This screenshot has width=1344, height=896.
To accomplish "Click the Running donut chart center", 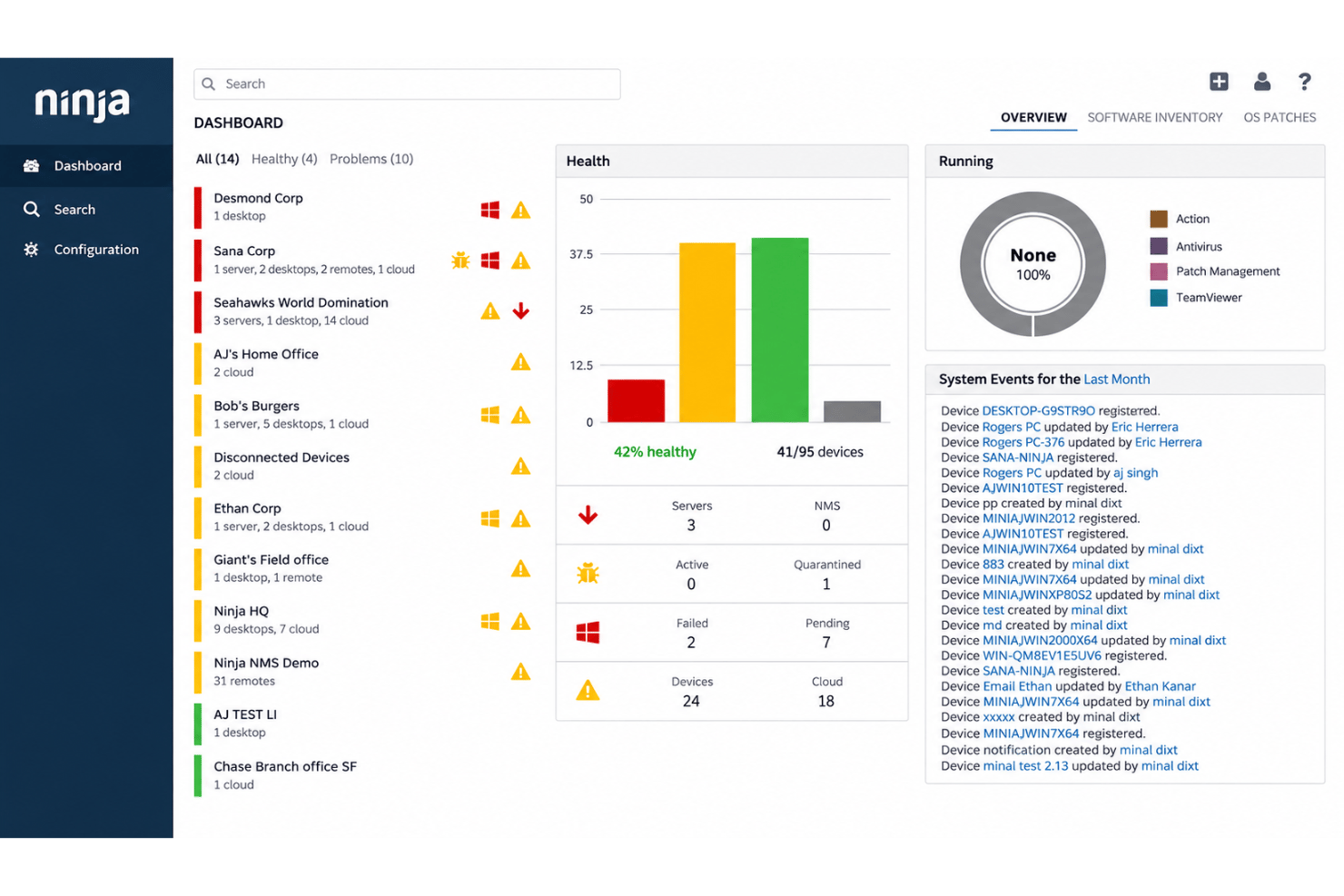I will [x=1033, y=264].
